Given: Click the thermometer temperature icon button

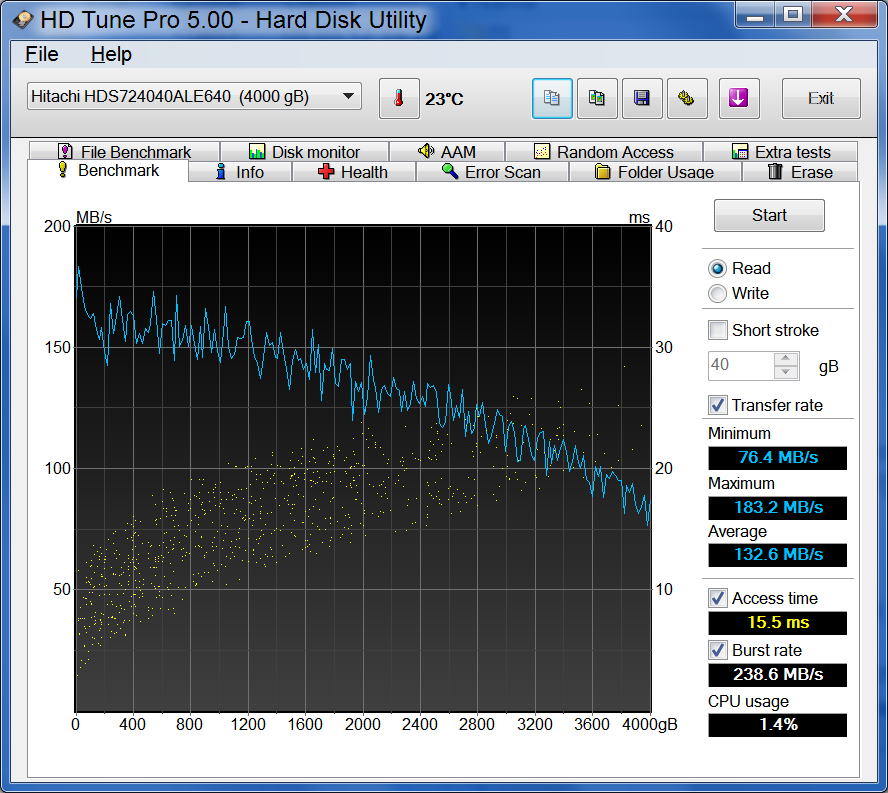Looking at the screenshot, I should pos(399,99).
